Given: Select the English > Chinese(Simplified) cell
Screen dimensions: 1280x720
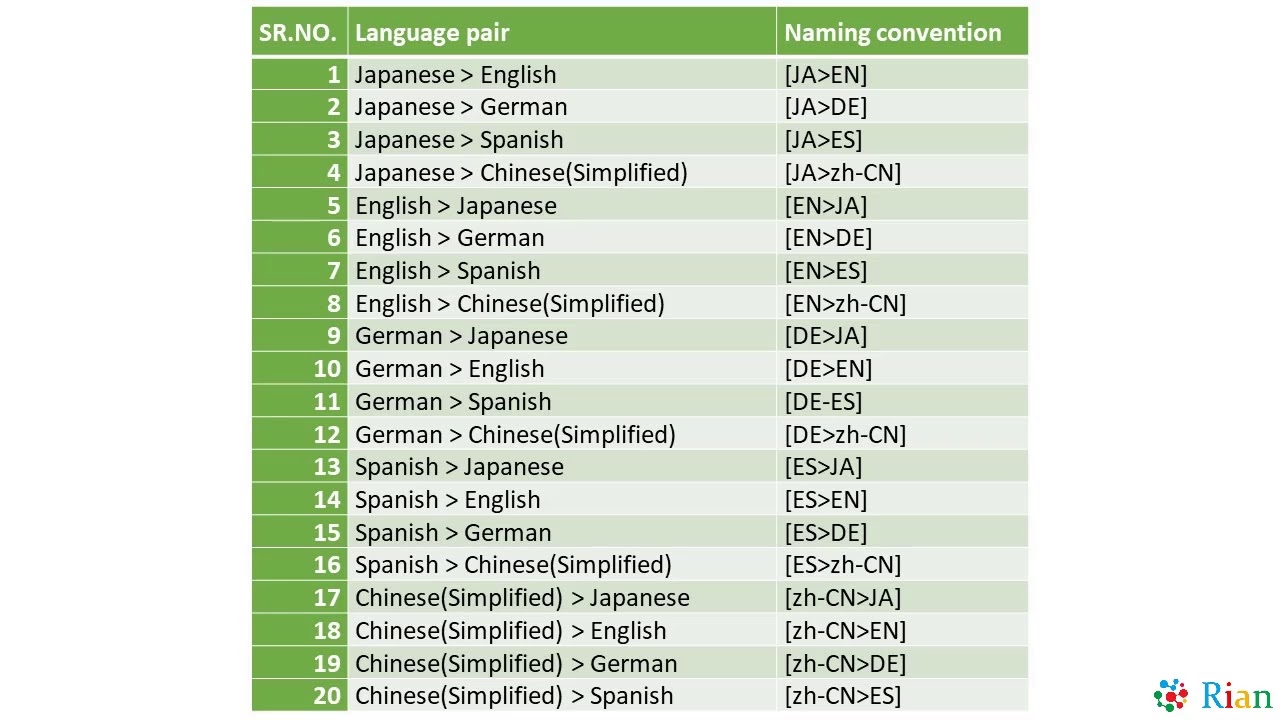Looking at the screenshot, I should coord(510,304).
